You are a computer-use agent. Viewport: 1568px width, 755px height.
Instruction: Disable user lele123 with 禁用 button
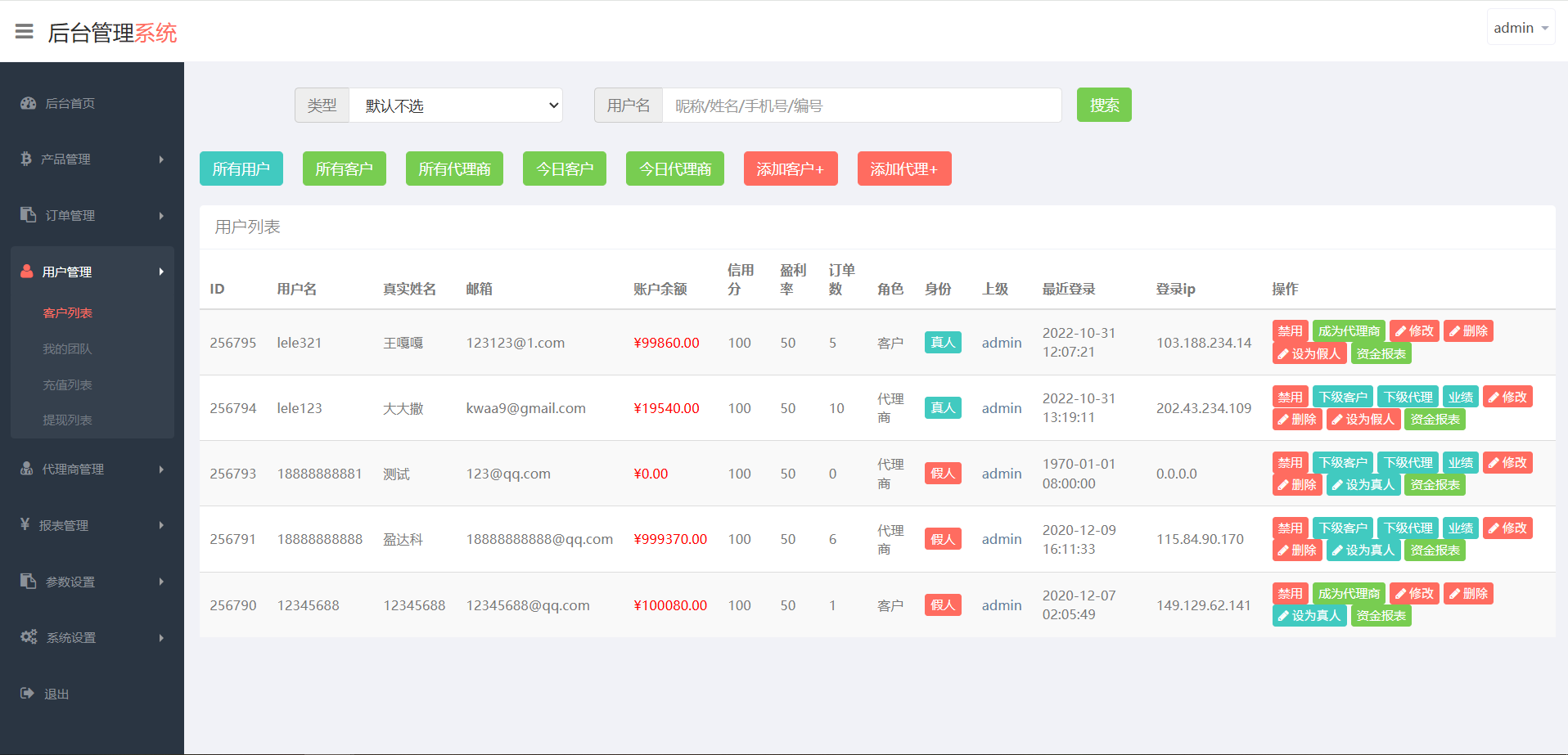[1290, 398]
